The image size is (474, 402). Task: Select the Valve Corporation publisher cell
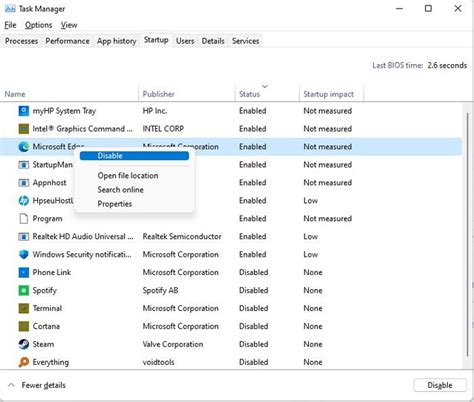click(x=173, y=344)
